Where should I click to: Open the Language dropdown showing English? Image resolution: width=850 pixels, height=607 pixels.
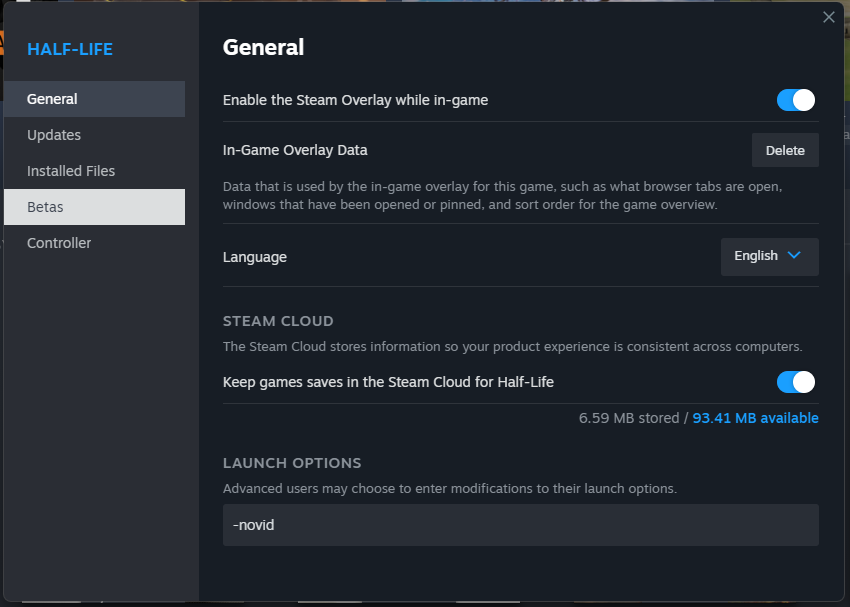point(769,256)
